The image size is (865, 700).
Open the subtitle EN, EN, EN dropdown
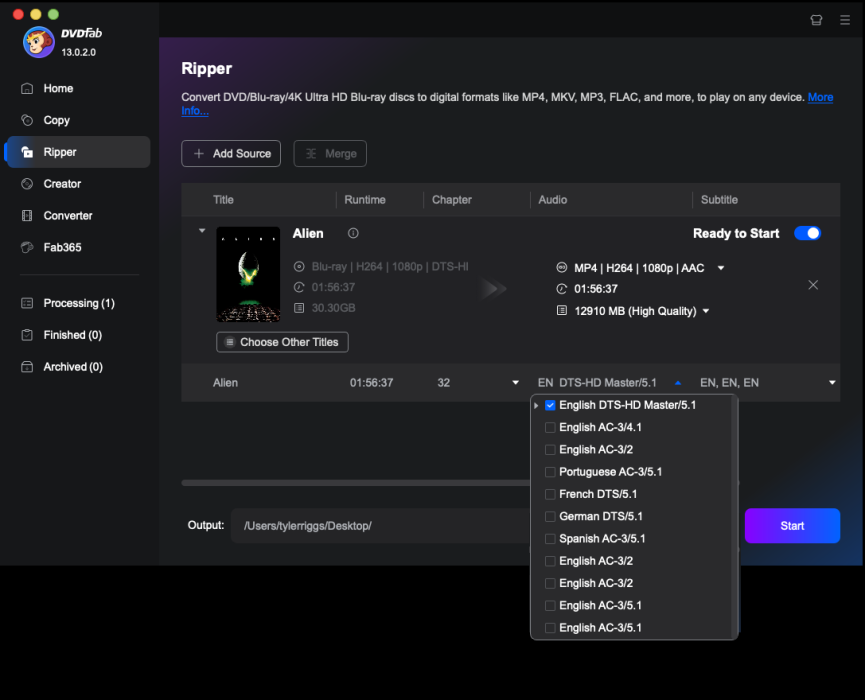pos(831,383)
